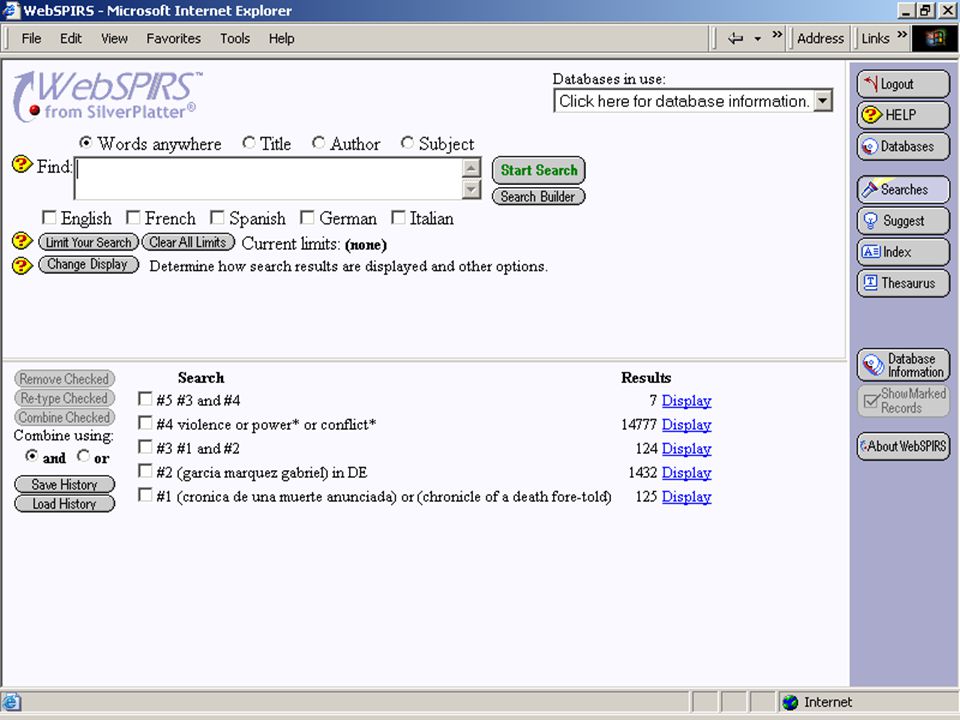Click help icon beside Change Display
The width and height of the screenshot is (960, 720).
(22, 265)
